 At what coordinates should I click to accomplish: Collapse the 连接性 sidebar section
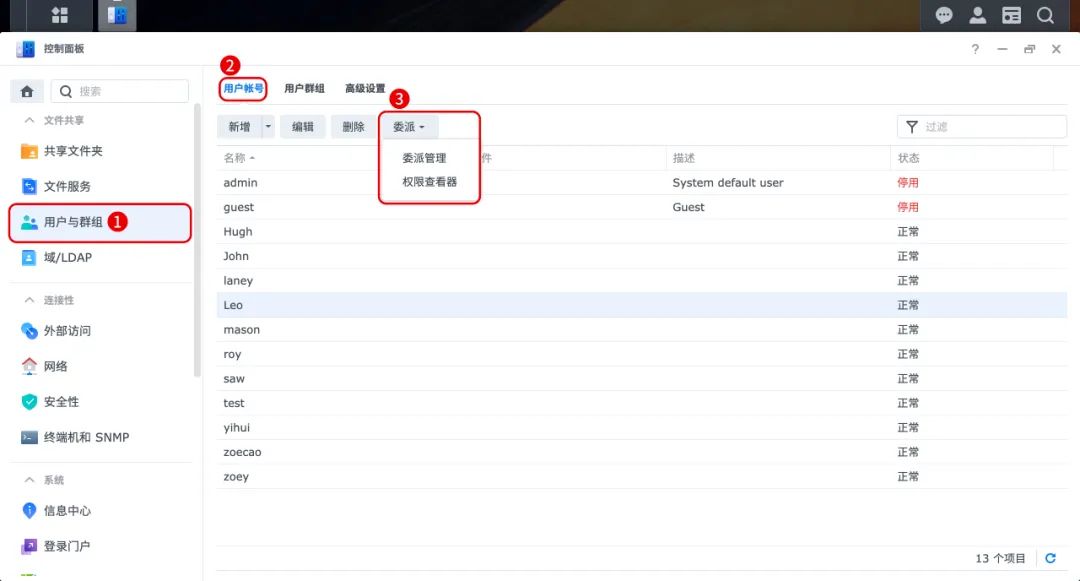(30, 300)
